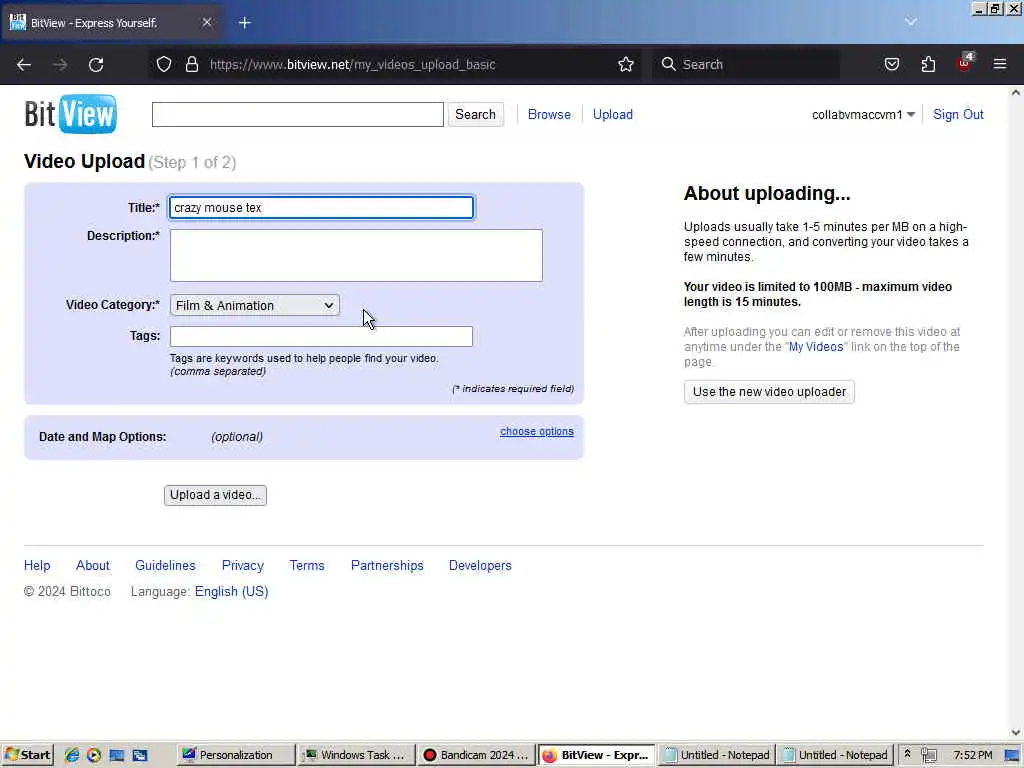
Task: Click the 7:52 PM taskbar clock
Action: point(972,755)
